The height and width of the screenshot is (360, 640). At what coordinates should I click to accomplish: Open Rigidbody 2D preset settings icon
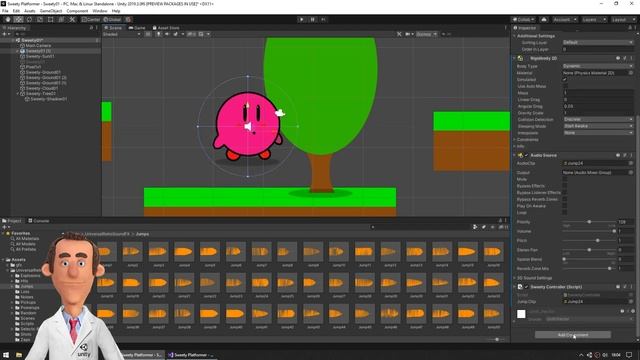(624, 58)
